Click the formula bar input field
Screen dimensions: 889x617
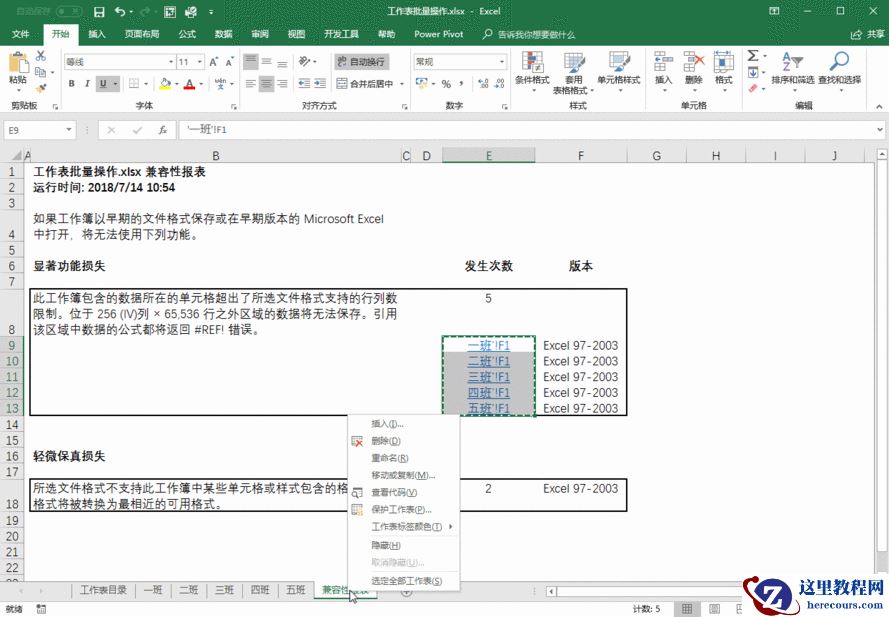pos(526,130)
